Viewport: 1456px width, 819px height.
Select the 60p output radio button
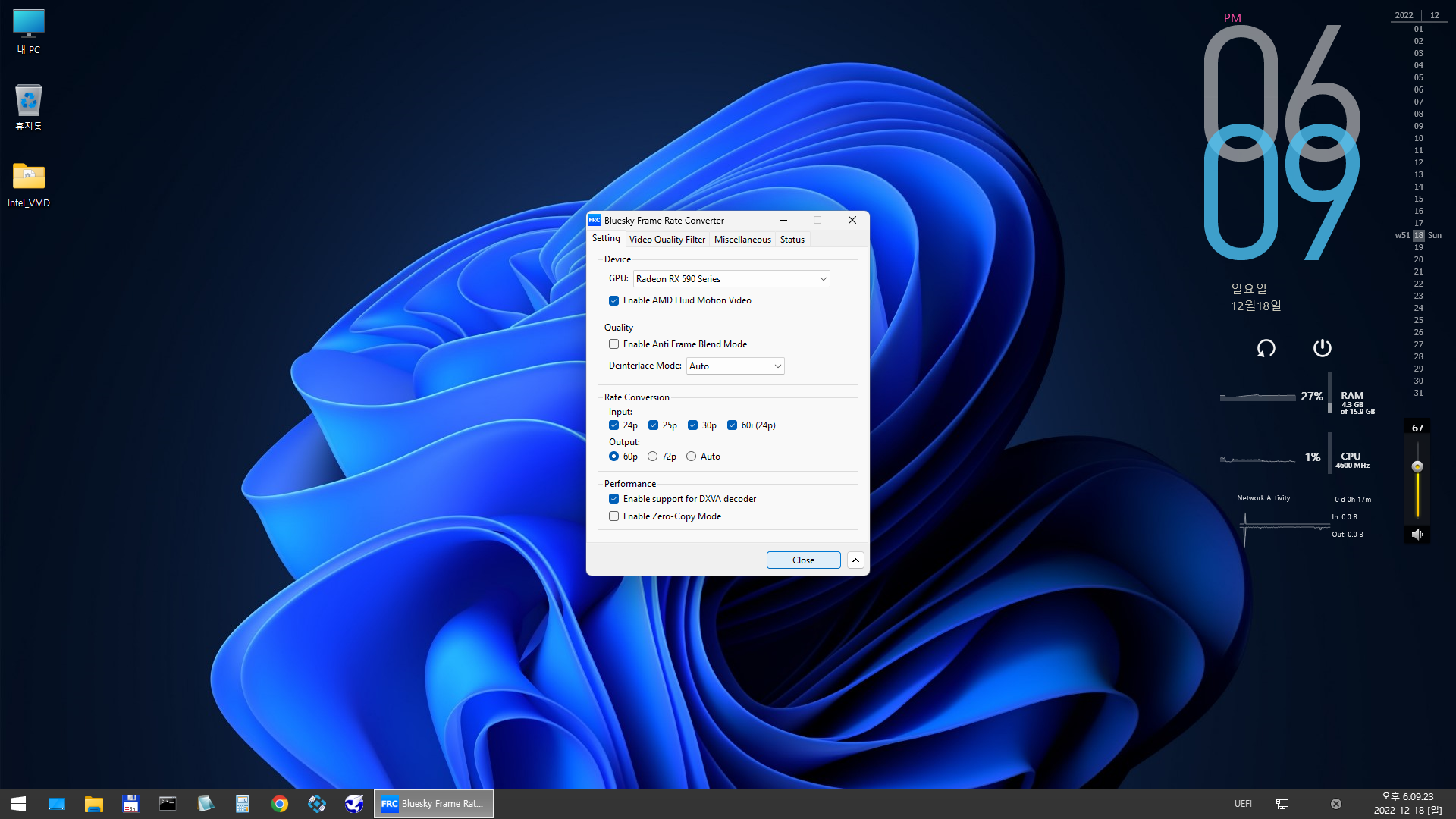coord(613,457)
